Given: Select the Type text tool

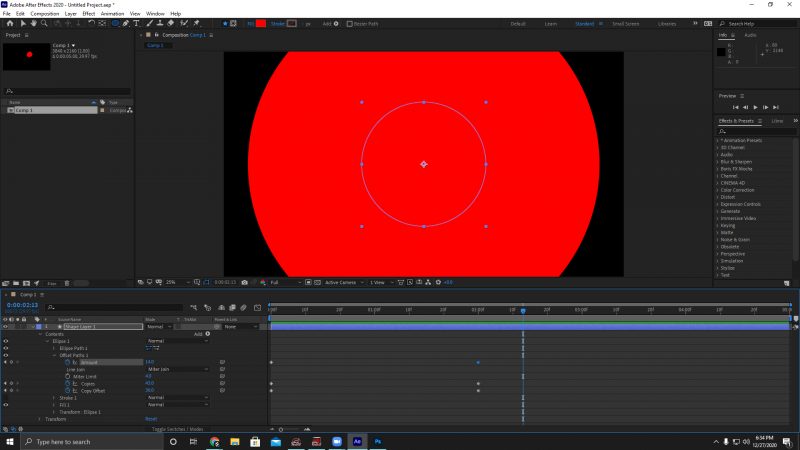Looking at the screenshot, I should pyautogui.click(x=136, y=23).
